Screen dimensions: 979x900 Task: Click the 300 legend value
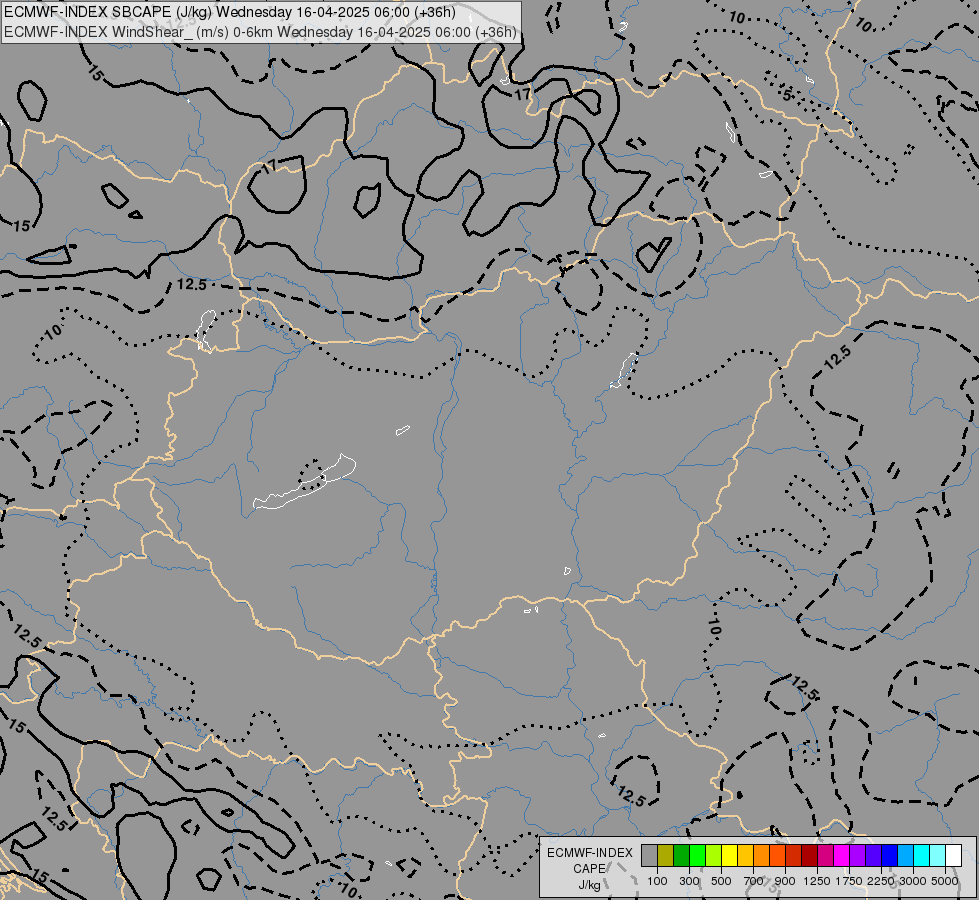coord(689,881)
